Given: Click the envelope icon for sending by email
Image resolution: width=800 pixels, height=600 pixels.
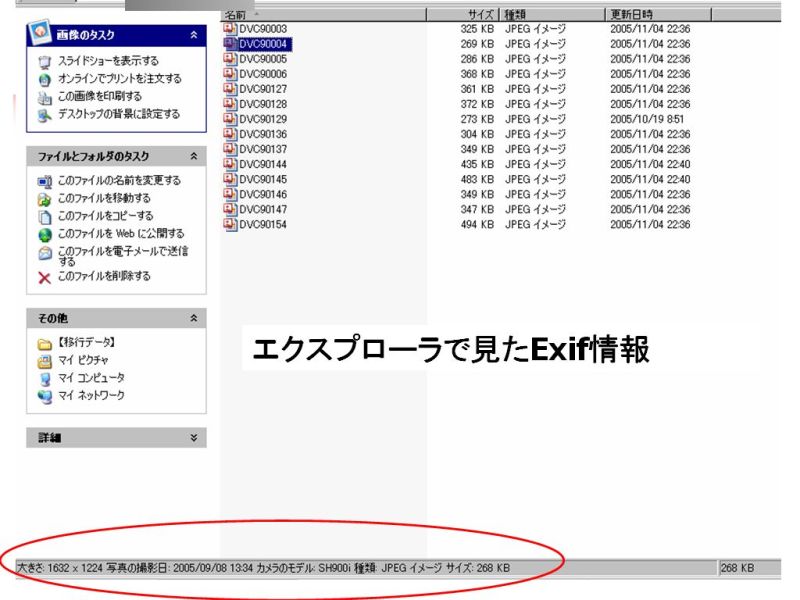Looking at the screenshot, I should coord(45,253).
